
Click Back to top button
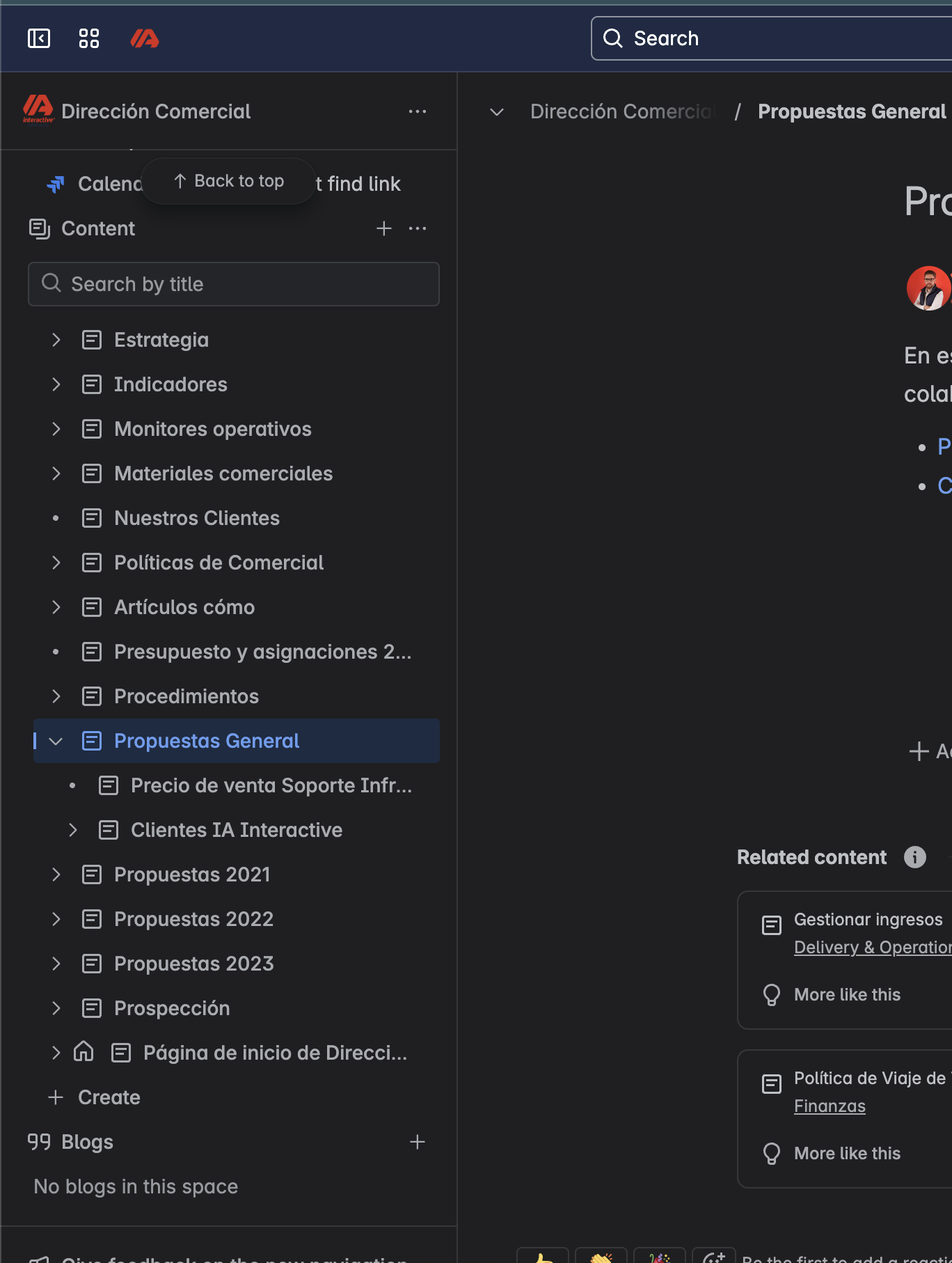(229, 181)
